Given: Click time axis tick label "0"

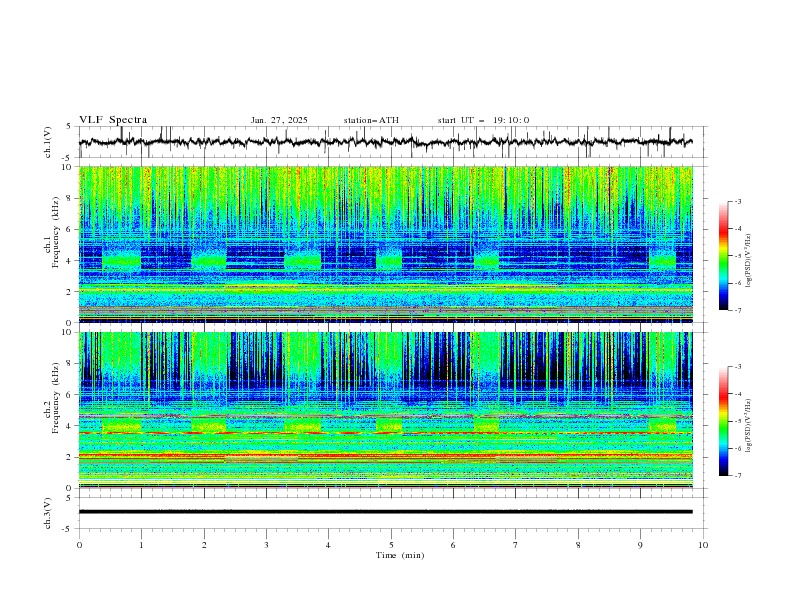Looking at the screenshot, I should tap(79, 545).
